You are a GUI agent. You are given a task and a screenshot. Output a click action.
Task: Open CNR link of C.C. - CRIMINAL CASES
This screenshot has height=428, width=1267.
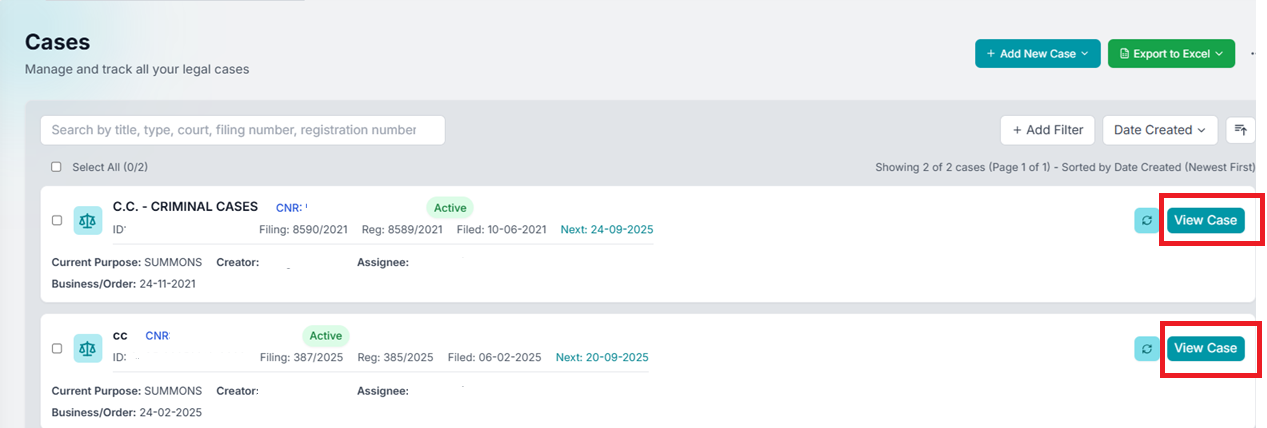pos(290,207)
